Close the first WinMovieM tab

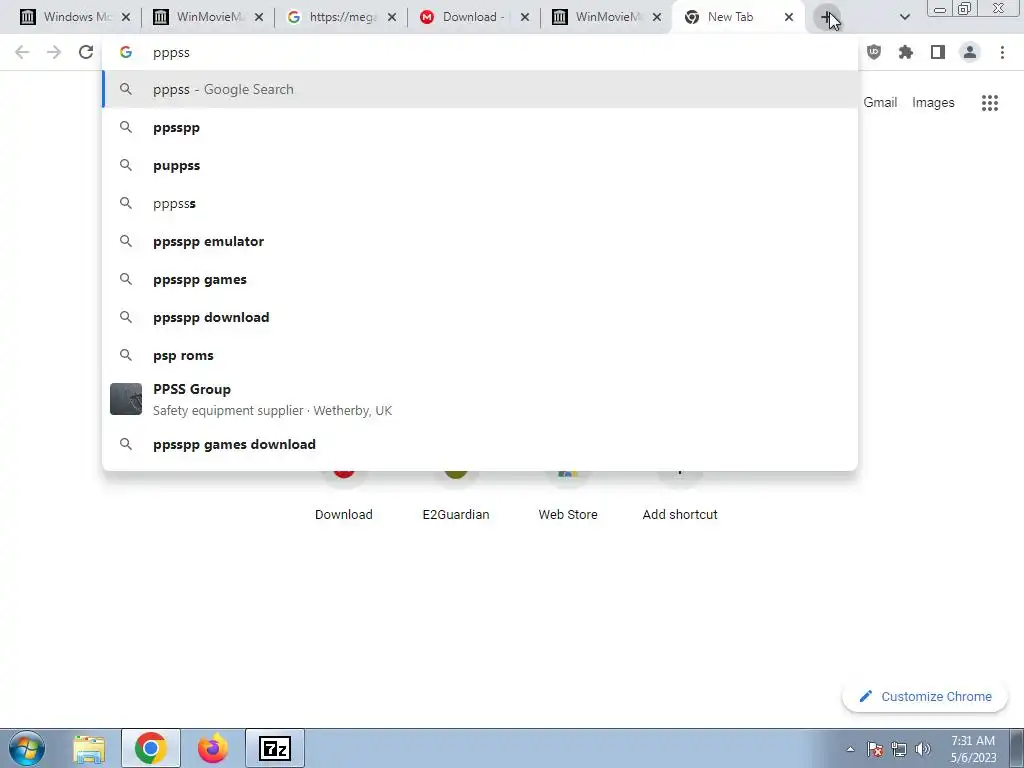click(259, 18)
